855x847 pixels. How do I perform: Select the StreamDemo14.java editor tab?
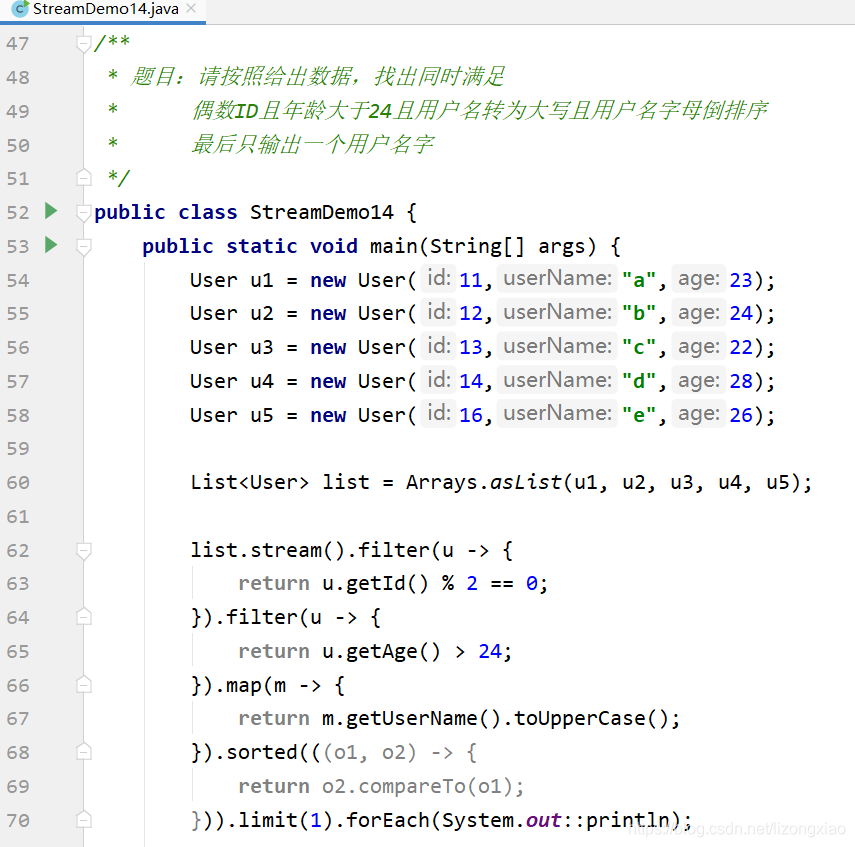(x=105, y=9)
